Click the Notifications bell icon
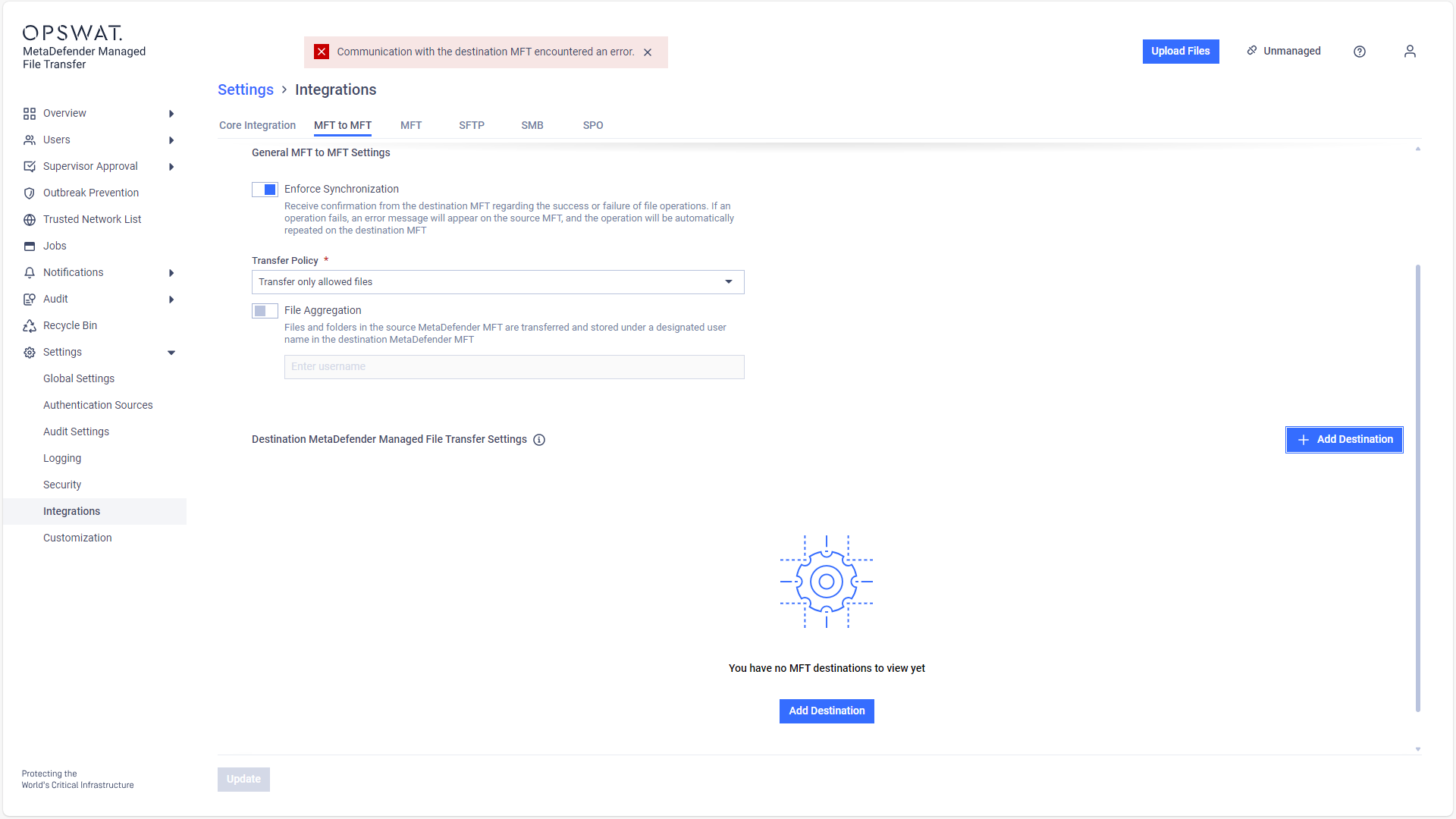The height and width of the screenshot is (819, 1456). click(x=30, y=273)
